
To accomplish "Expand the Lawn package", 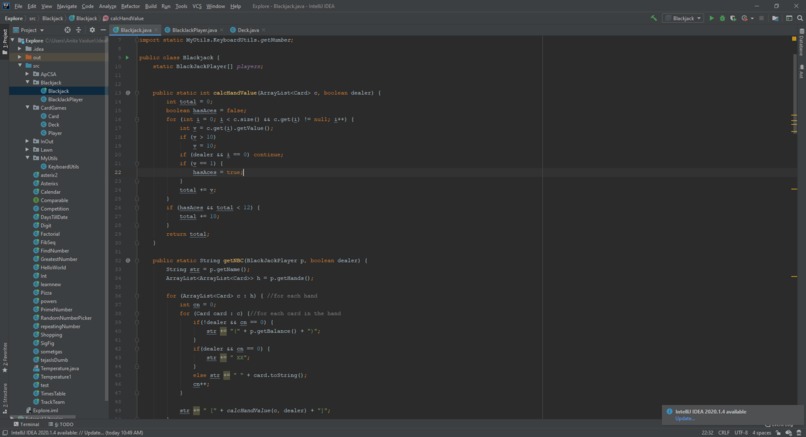I will (x=27, y=150).
